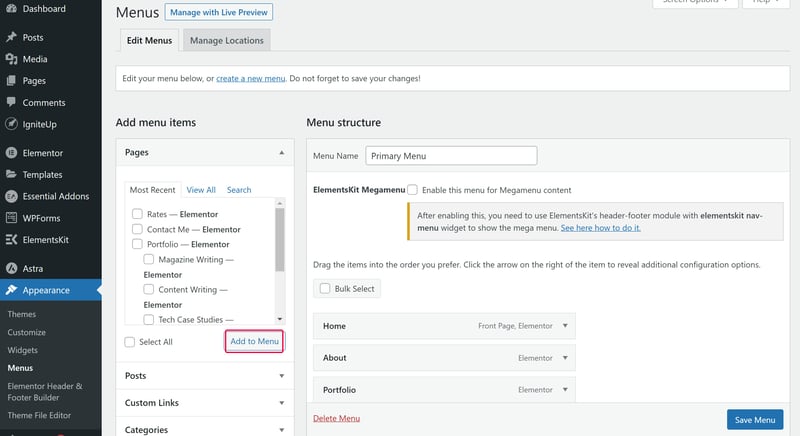Image resolution: width=800 pixels, height=436 pixels.
Task: Expand the Home menu item options
Action: [x=565, y=325]
